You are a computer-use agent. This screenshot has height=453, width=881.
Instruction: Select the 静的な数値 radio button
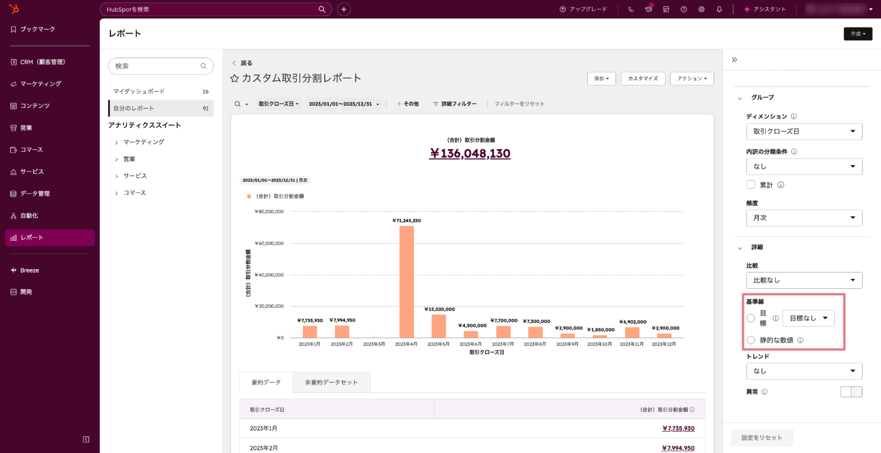(751, 340)
